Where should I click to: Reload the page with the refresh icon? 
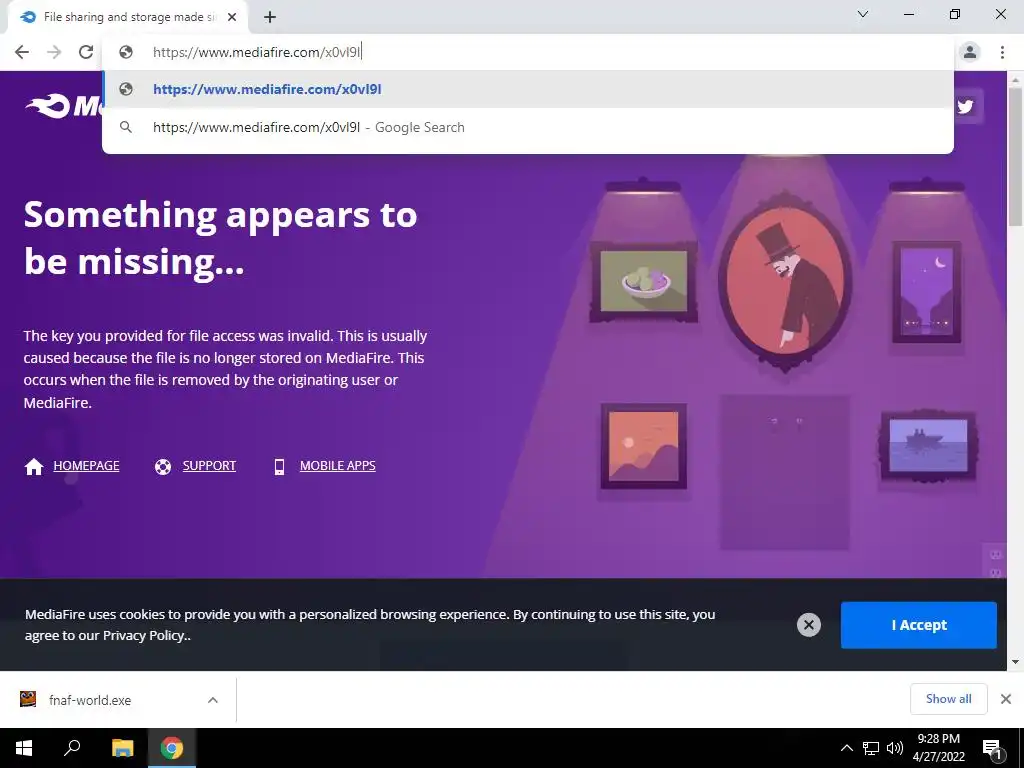pyautogui.click(x=86, y=52)
